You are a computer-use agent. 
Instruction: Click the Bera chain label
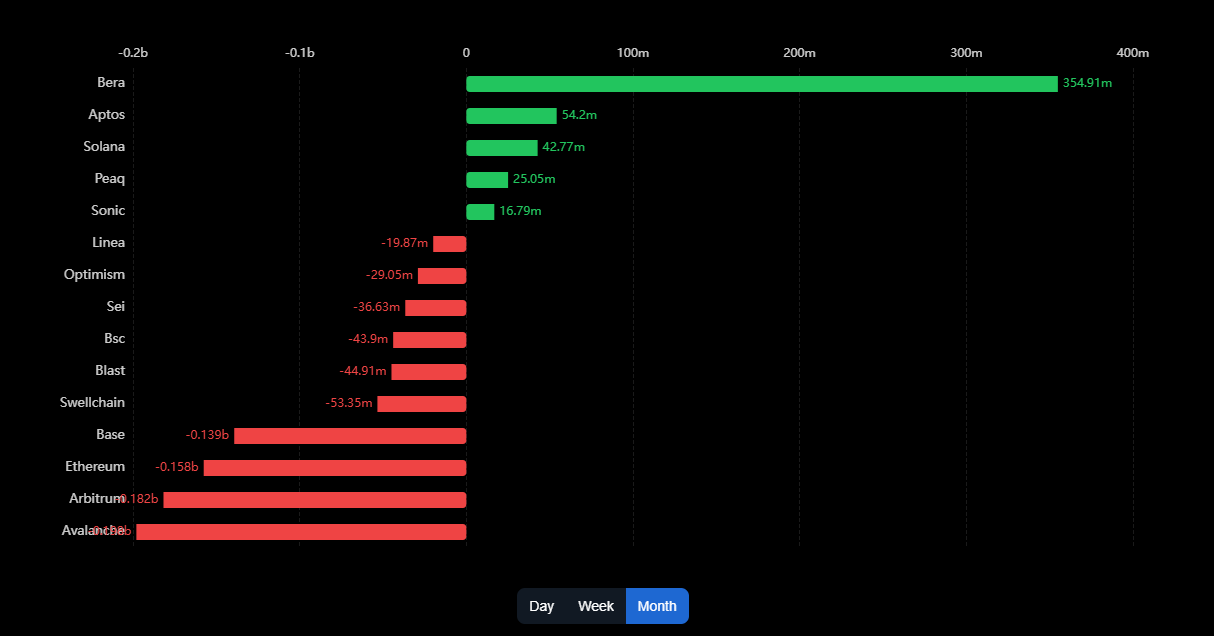[x=111, y=83]
